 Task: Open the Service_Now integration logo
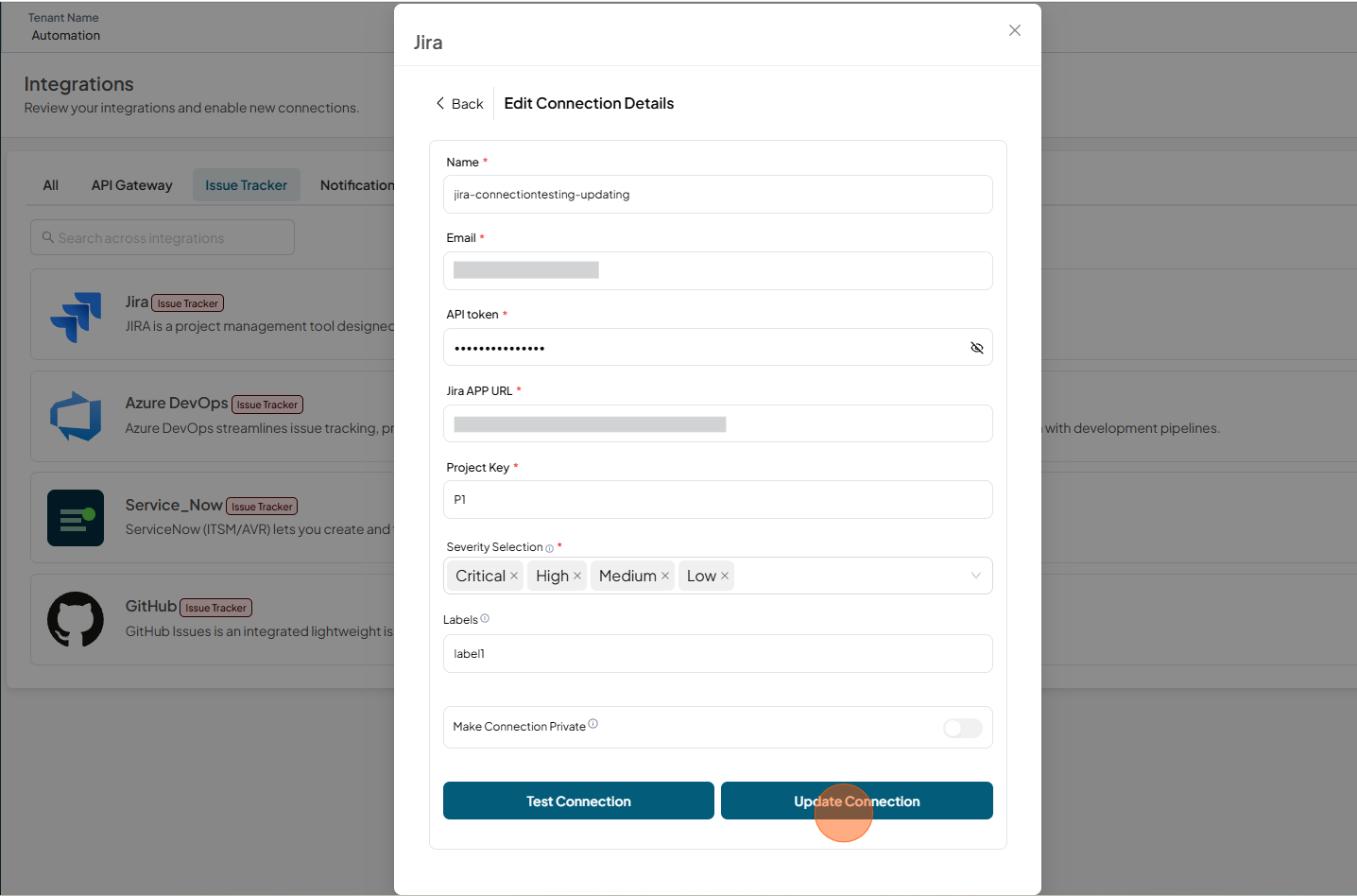(x=76, y=518)
